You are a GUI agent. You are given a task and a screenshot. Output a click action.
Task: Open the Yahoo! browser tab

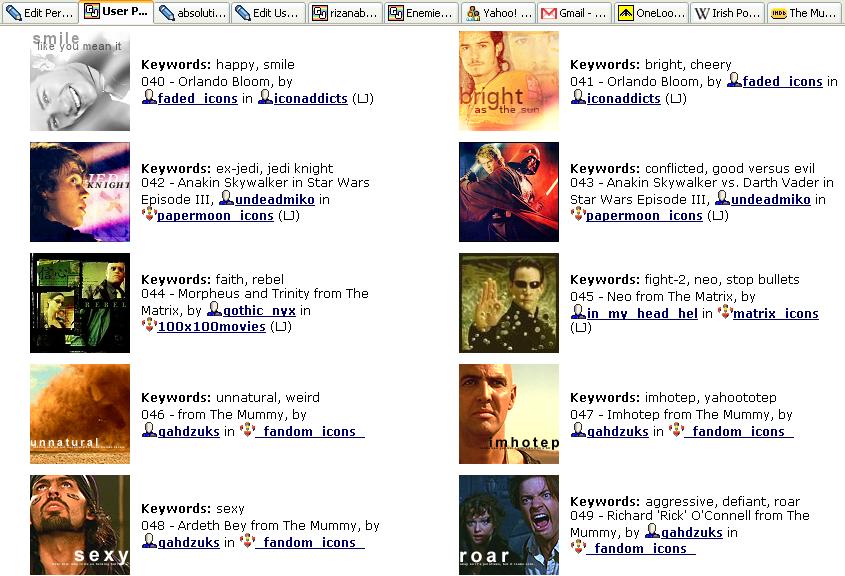pyautogui.click(x=497, y=13)
